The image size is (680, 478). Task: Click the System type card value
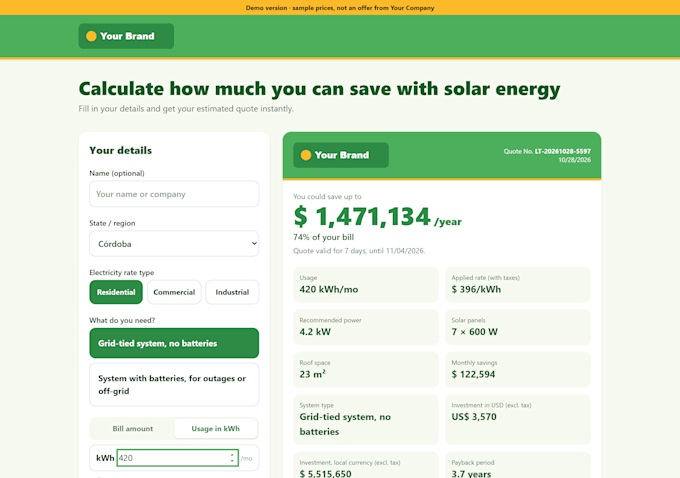click(345, 424)
